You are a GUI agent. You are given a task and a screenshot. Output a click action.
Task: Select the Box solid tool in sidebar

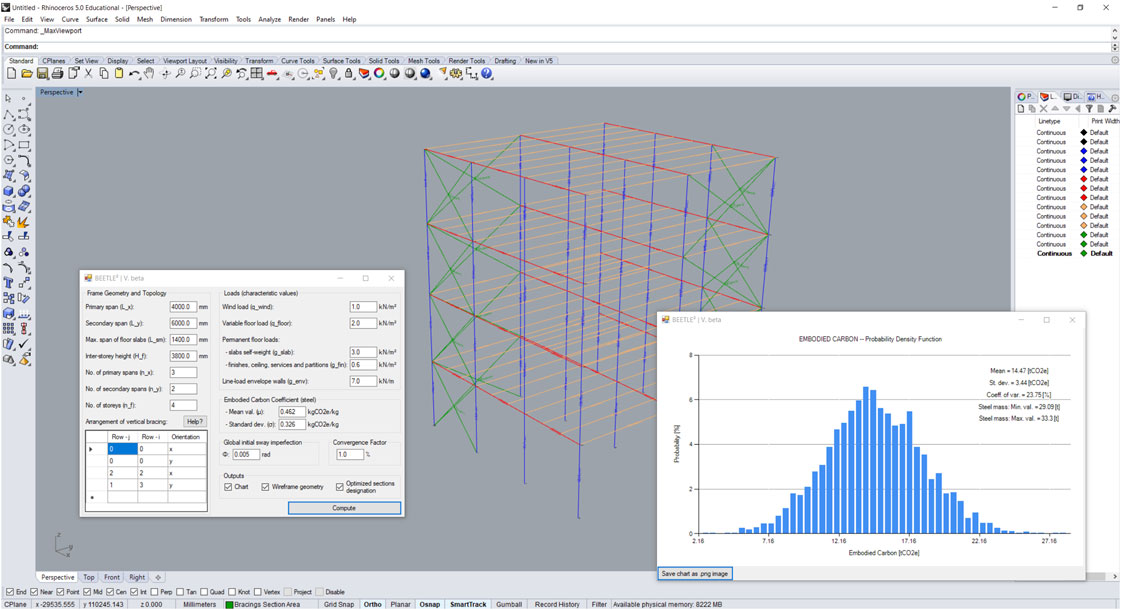point(9,191)
